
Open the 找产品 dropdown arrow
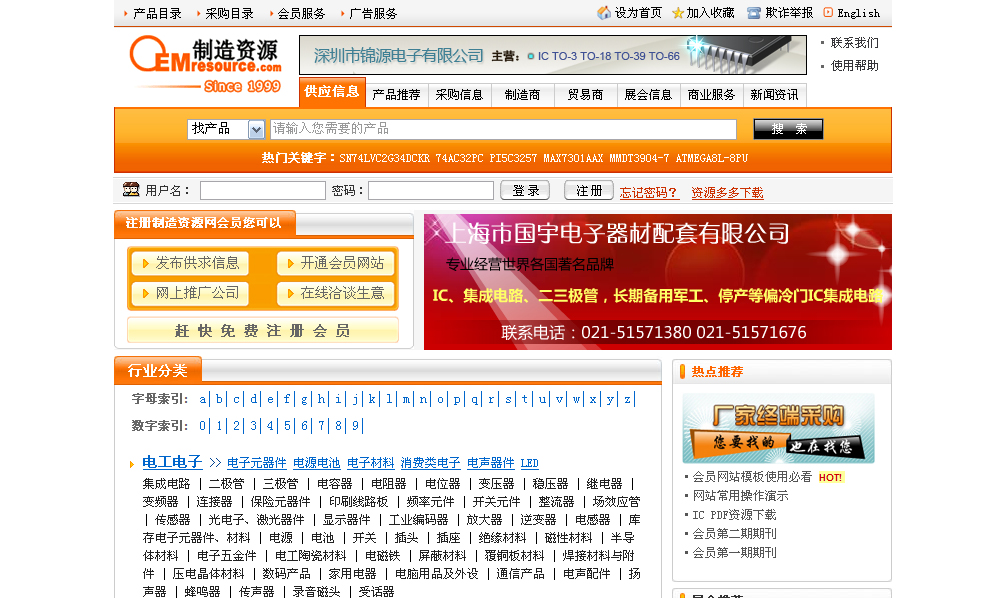(x=256, y=129)
